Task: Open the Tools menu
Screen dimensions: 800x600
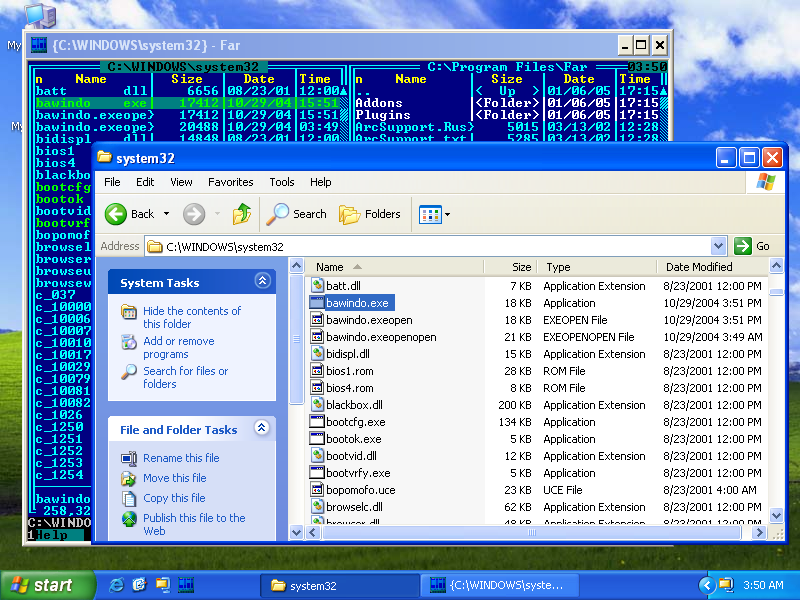Action: (282, 182)
